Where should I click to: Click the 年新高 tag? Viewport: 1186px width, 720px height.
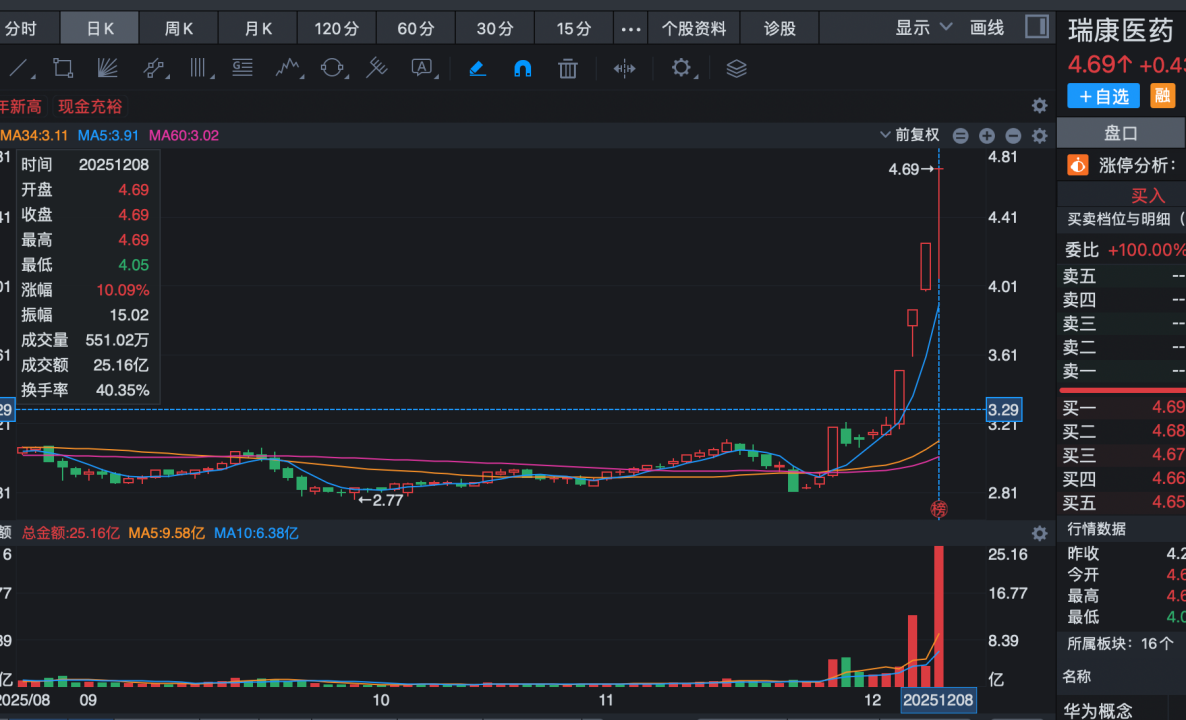[x=20, y=107]
